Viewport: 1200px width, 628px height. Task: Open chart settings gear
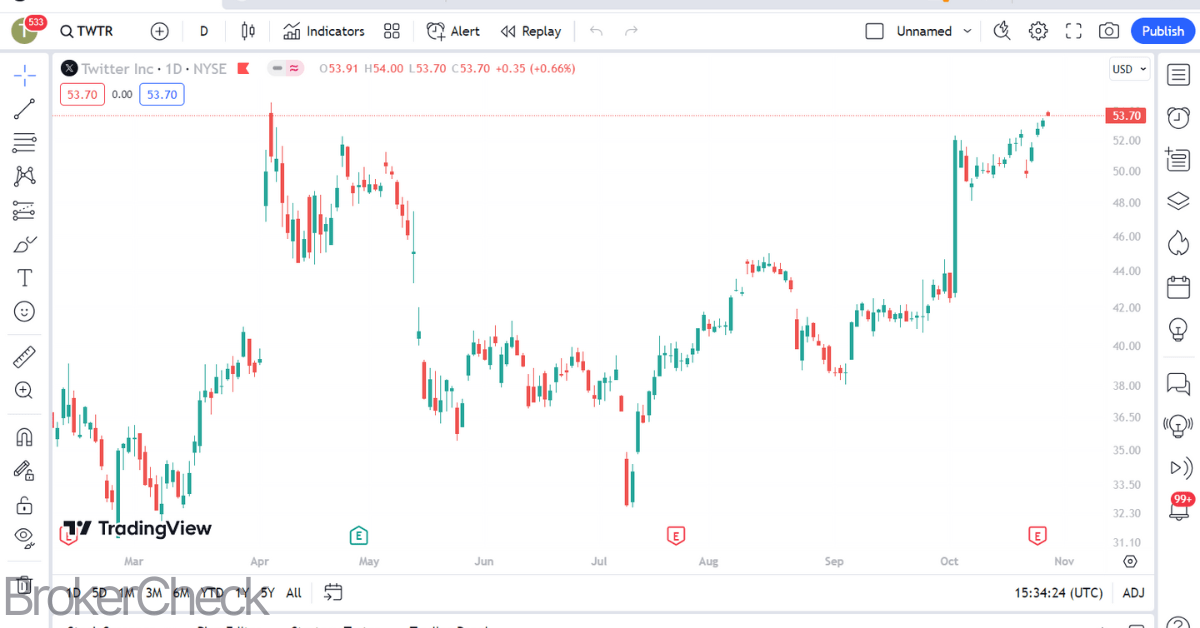(1038, 31)
